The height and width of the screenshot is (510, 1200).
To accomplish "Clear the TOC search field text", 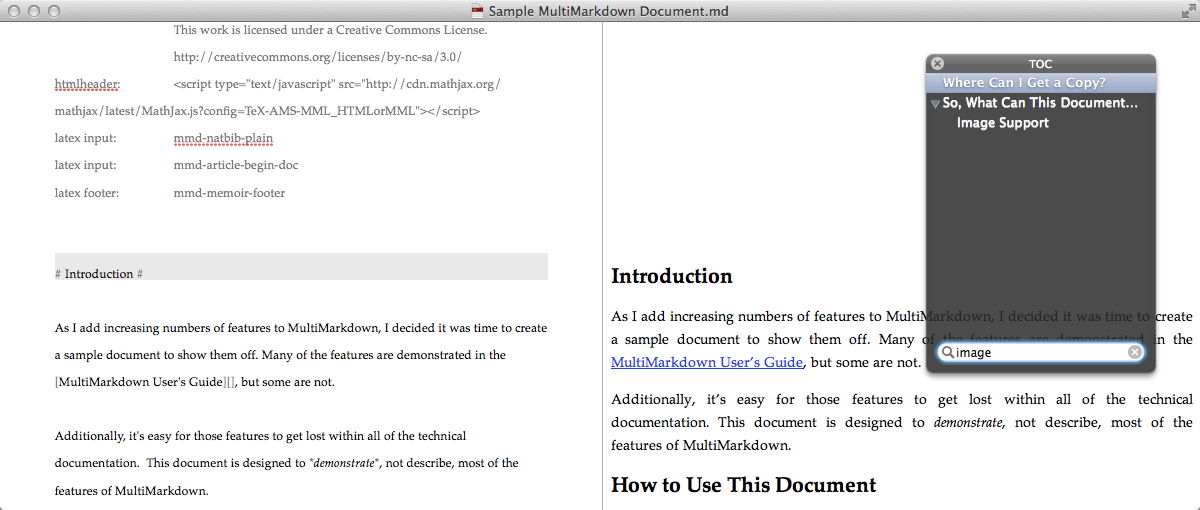I will tap(1134, 352).
